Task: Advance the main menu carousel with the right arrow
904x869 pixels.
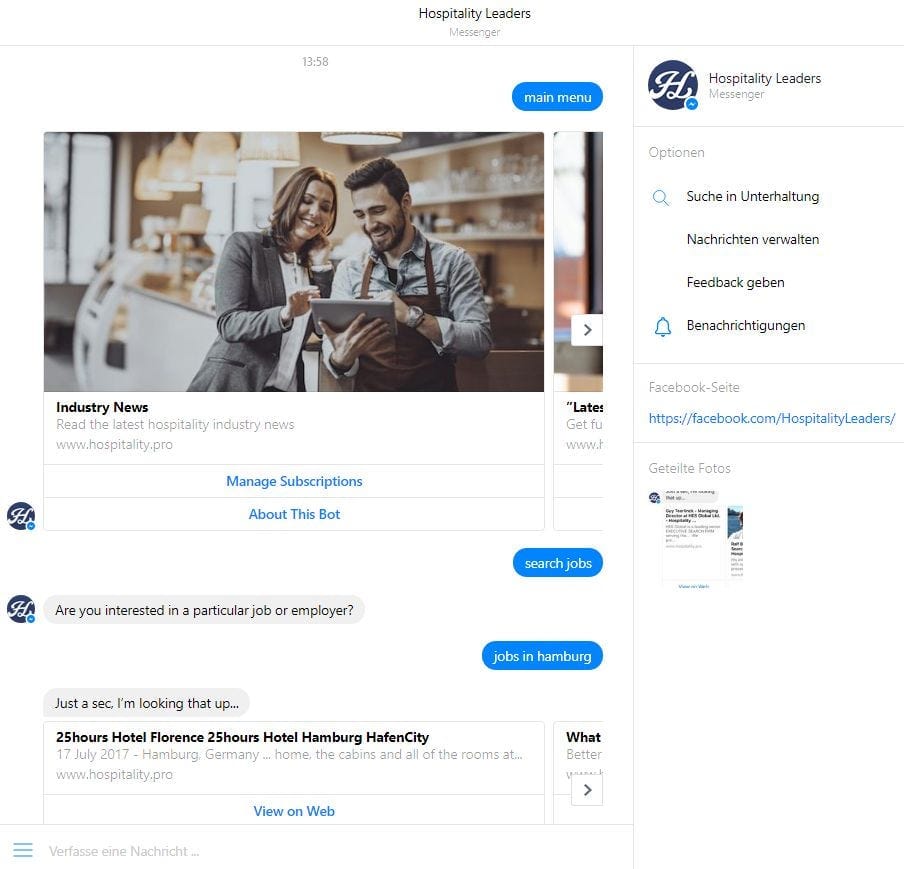Action: [x=587, y=330]
